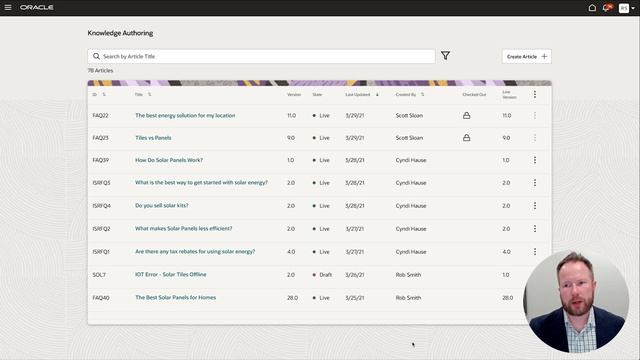Viewport: 640px width, 360px height.
Task: Click version 28.0 in FAQ40 row
Action: [x=292, y=298]
